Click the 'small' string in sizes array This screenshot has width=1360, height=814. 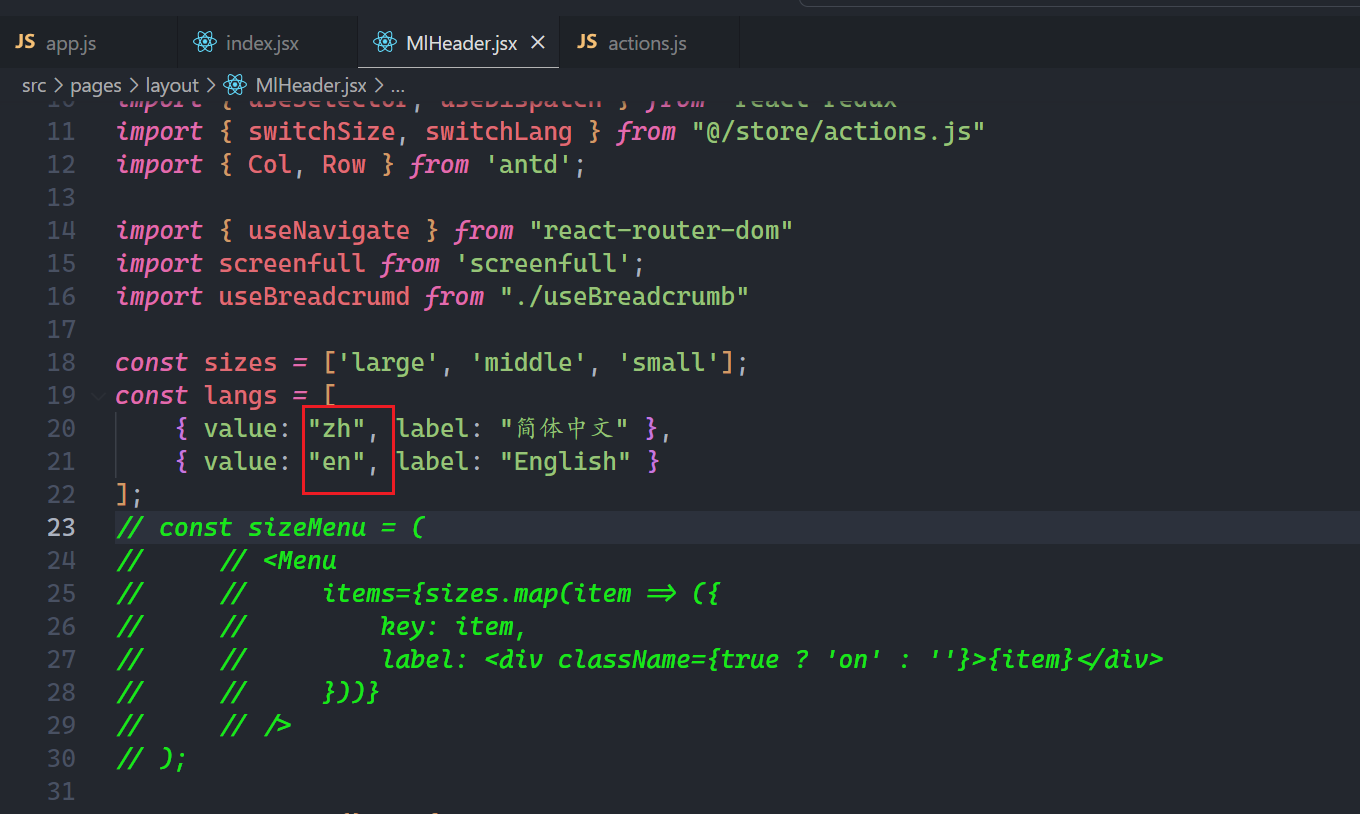pos(668,362)
